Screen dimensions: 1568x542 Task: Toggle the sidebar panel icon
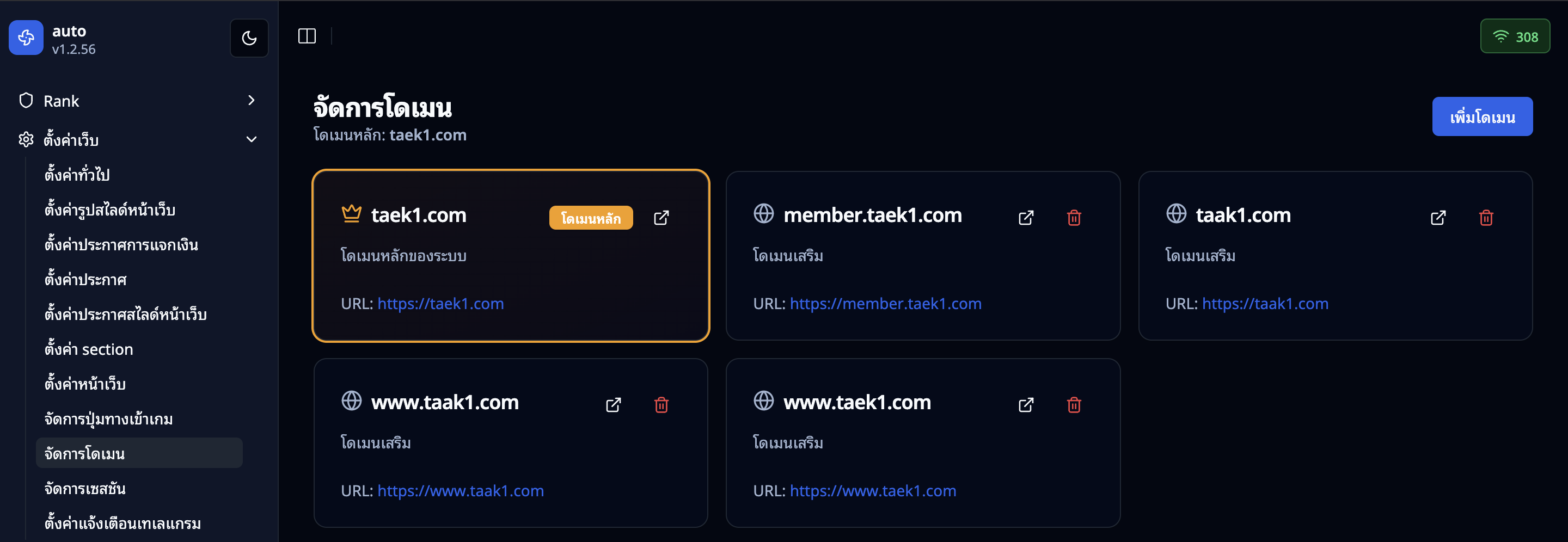(x=307, y=36)
